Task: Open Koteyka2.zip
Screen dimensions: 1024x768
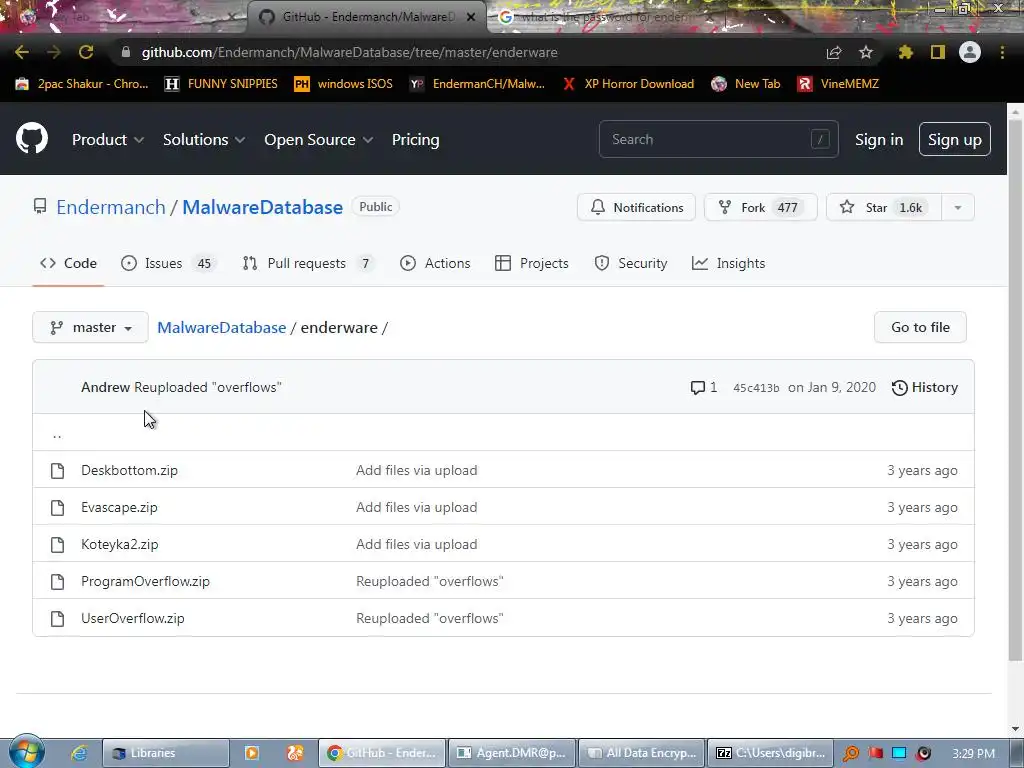Action: tap(120, 545)
